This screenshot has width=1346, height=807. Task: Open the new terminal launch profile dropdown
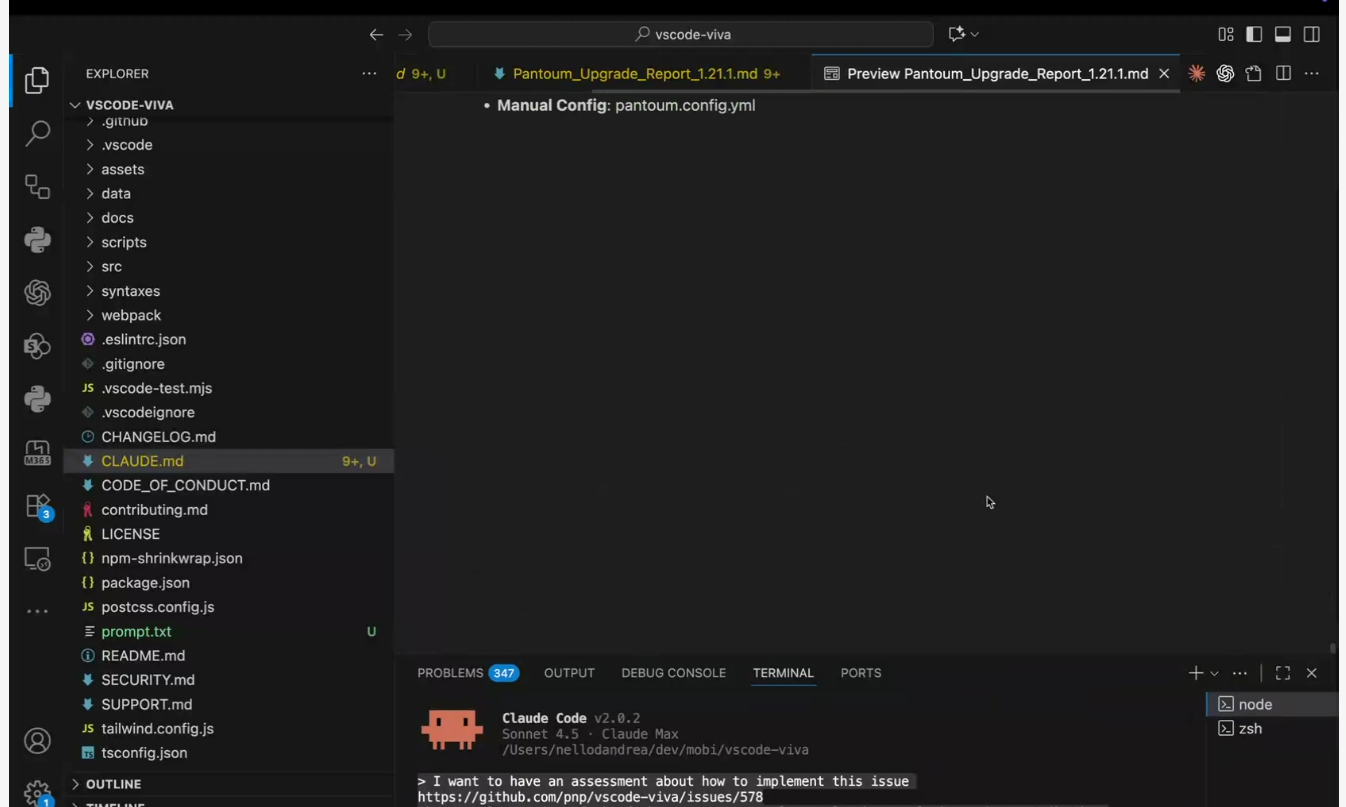(x=1215, y=673)
